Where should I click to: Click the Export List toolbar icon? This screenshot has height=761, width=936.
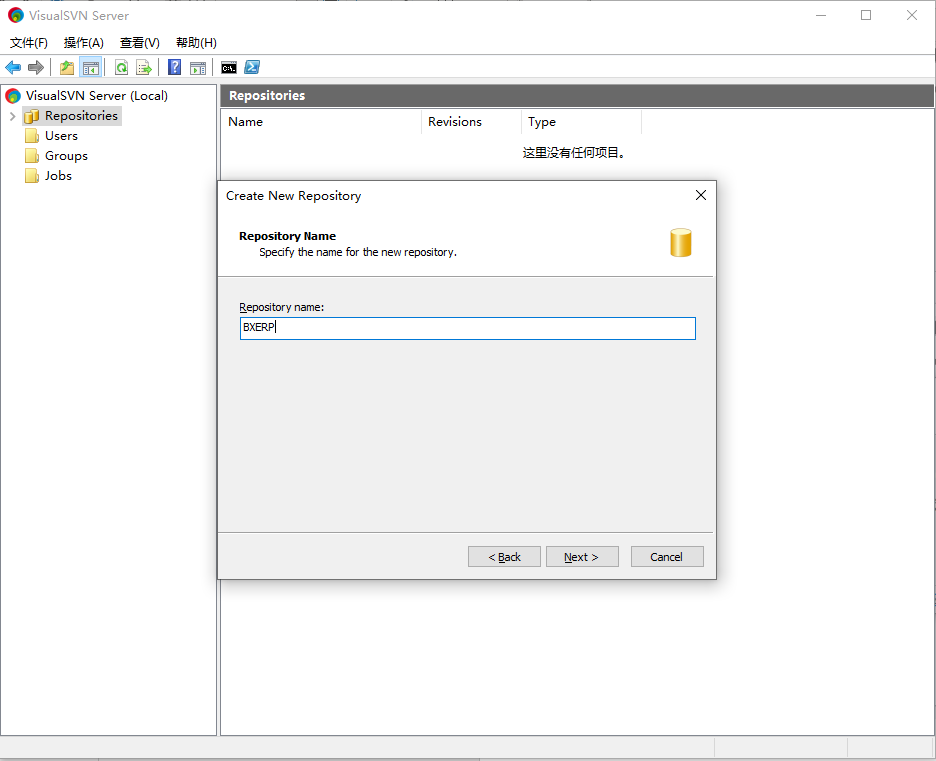click(x=144, y=67)
